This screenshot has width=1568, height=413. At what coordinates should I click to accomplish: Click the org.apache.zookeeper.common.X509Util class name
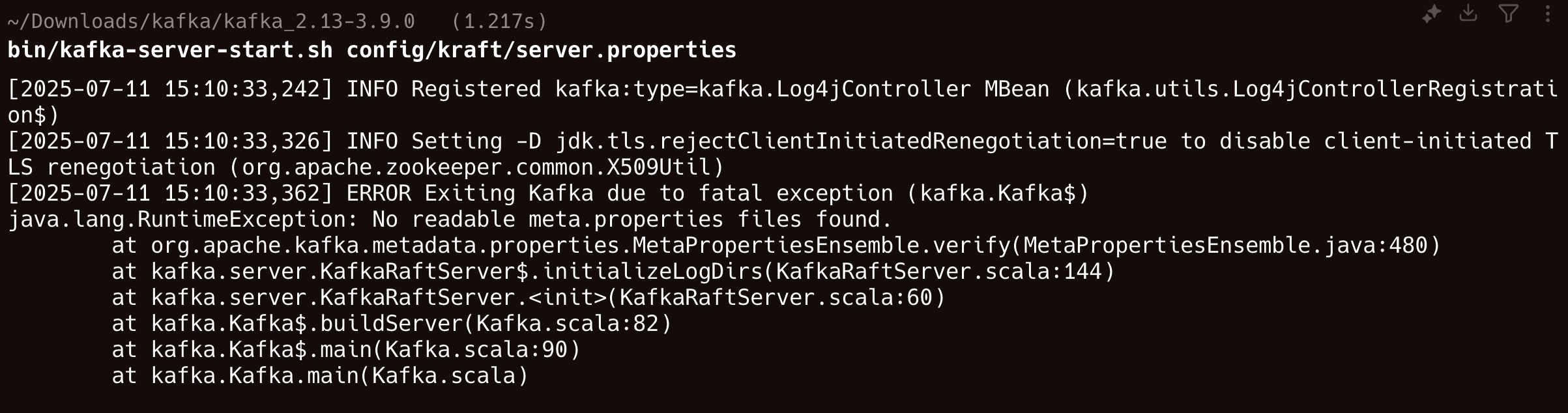click(x=476, y=167)
